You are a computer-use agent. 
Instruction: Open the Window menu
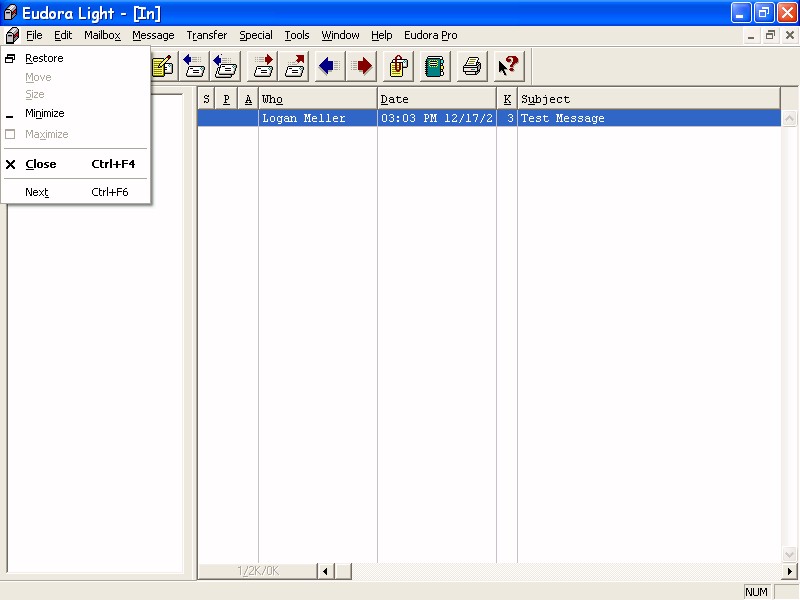pos(340,35)
